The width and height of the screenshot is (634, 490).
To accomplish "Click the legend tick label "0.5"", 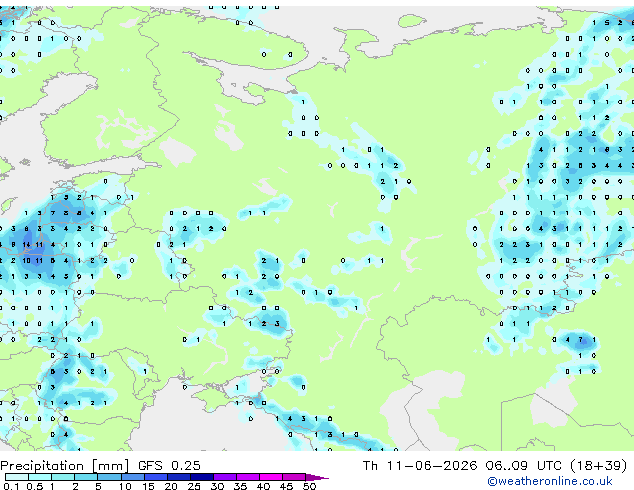I will [x=35, y=486].
